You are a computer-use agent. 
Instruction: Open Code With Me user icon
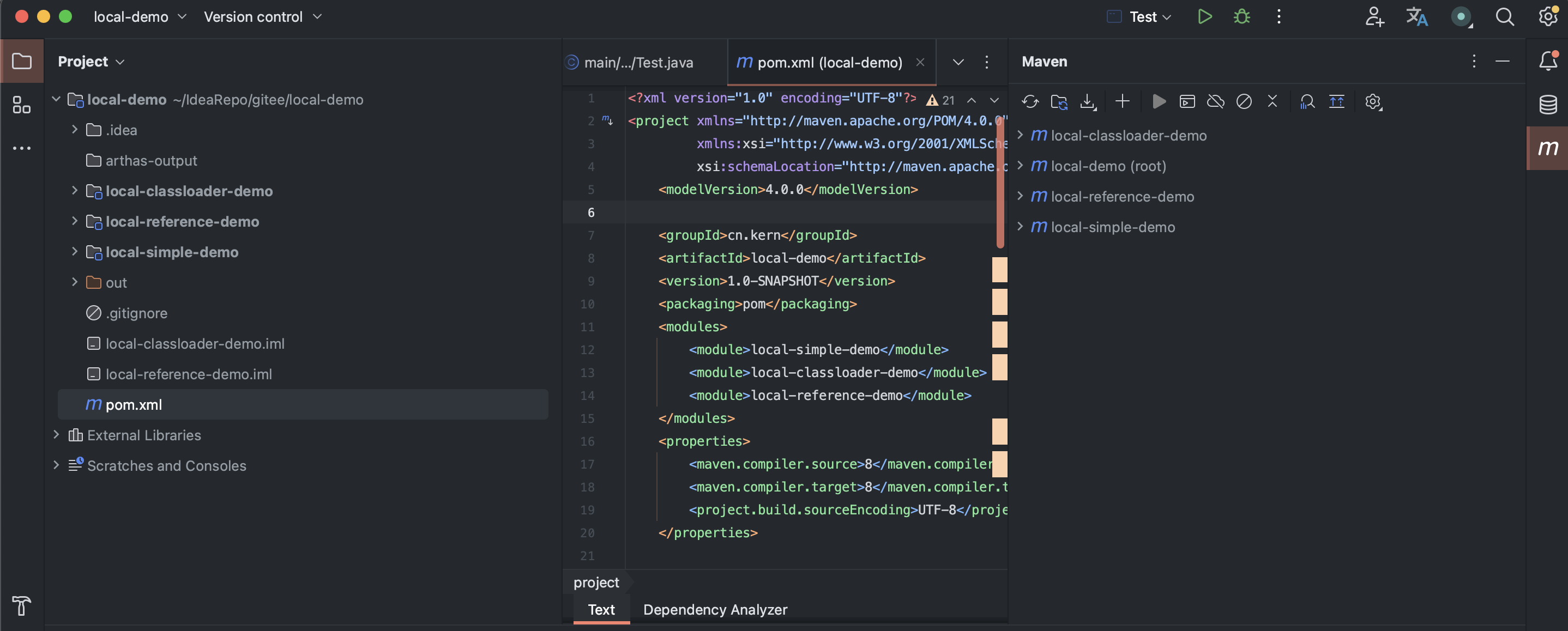[1374, 16]
